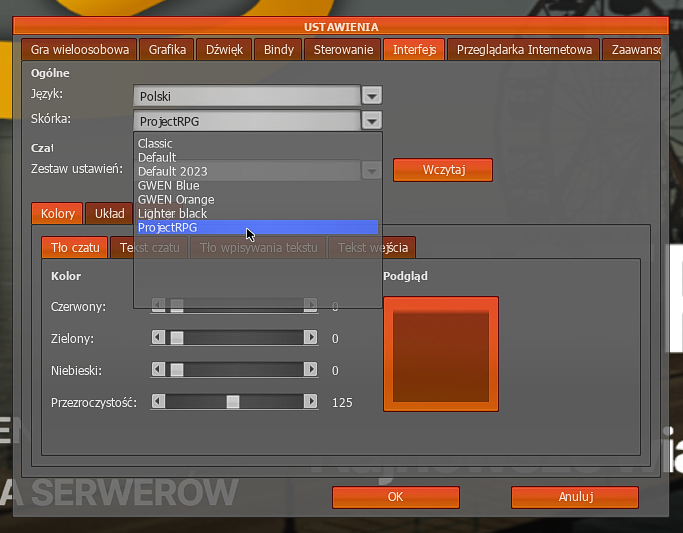Viewport: 683px width, 533px height.
Task: Click Anuluj to cancel
Action: tap(575, 497)
